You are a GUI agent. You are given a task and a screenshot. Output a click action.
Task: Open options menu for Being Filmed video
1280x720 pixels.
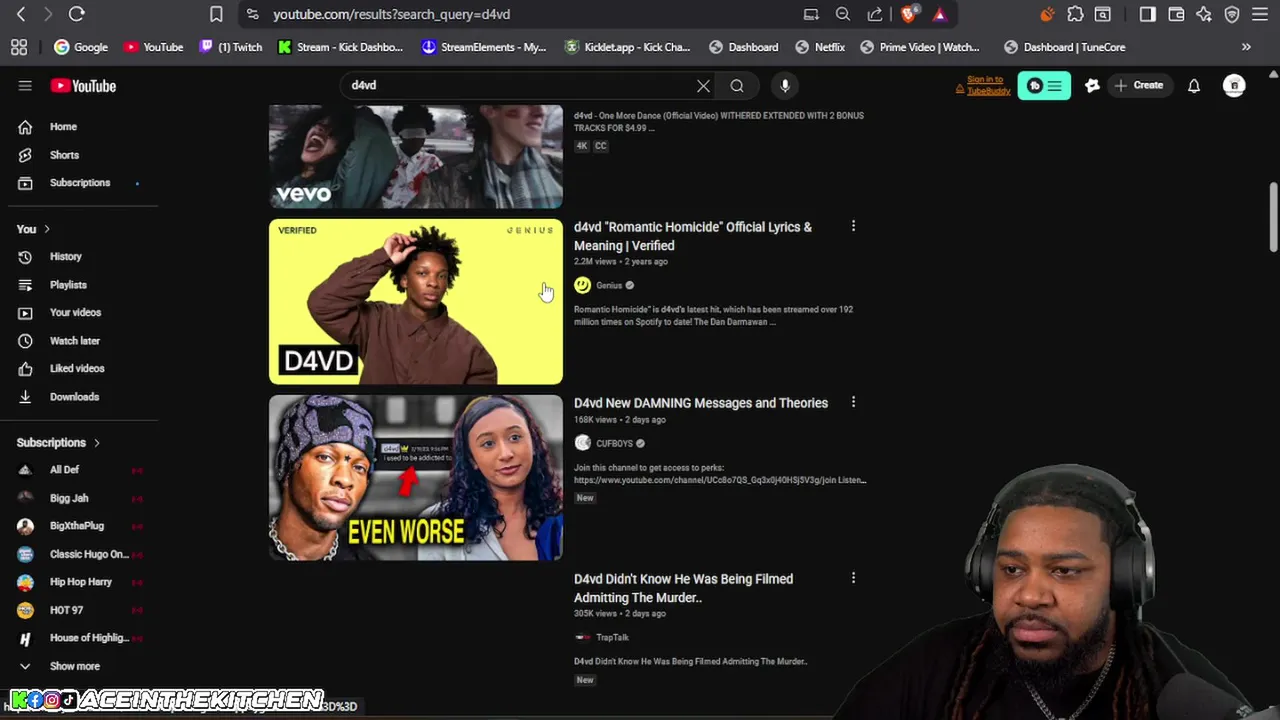click(853, 579)
